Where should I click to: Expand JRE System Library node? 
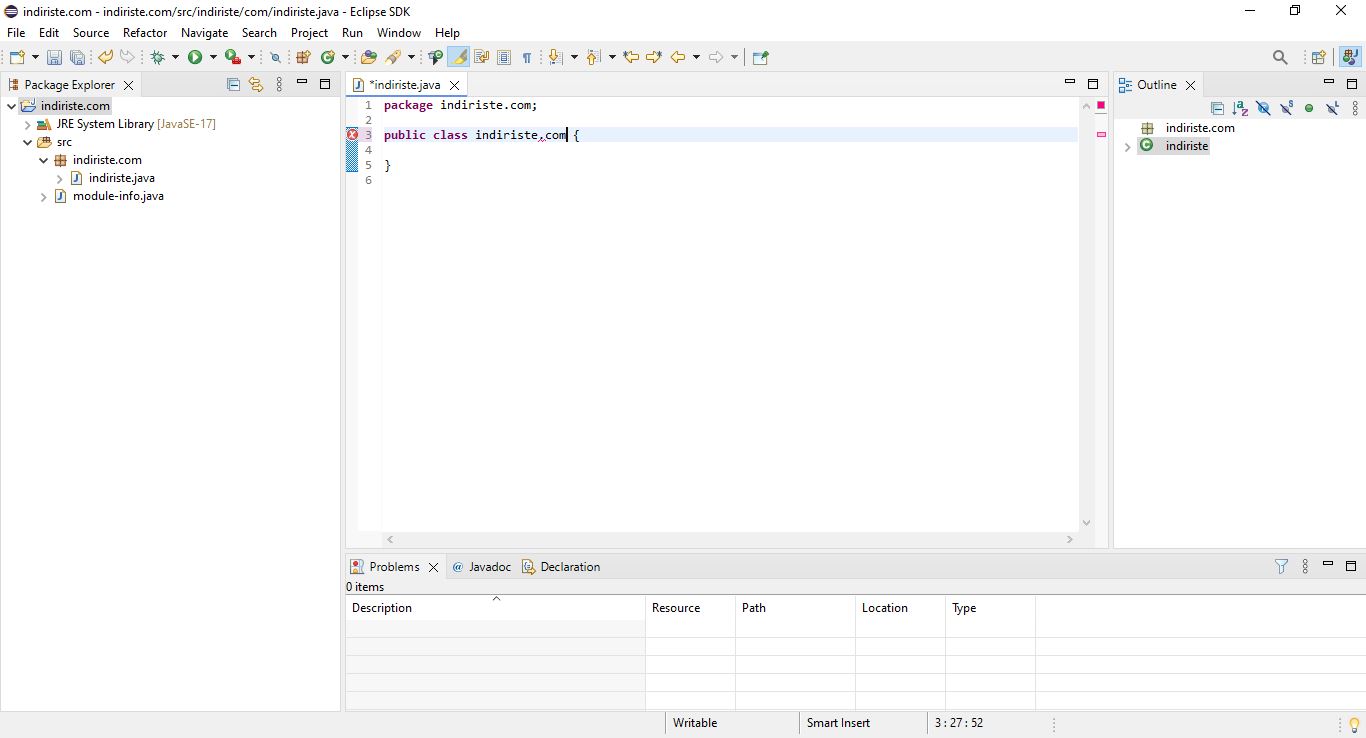(x=28, y=124)
